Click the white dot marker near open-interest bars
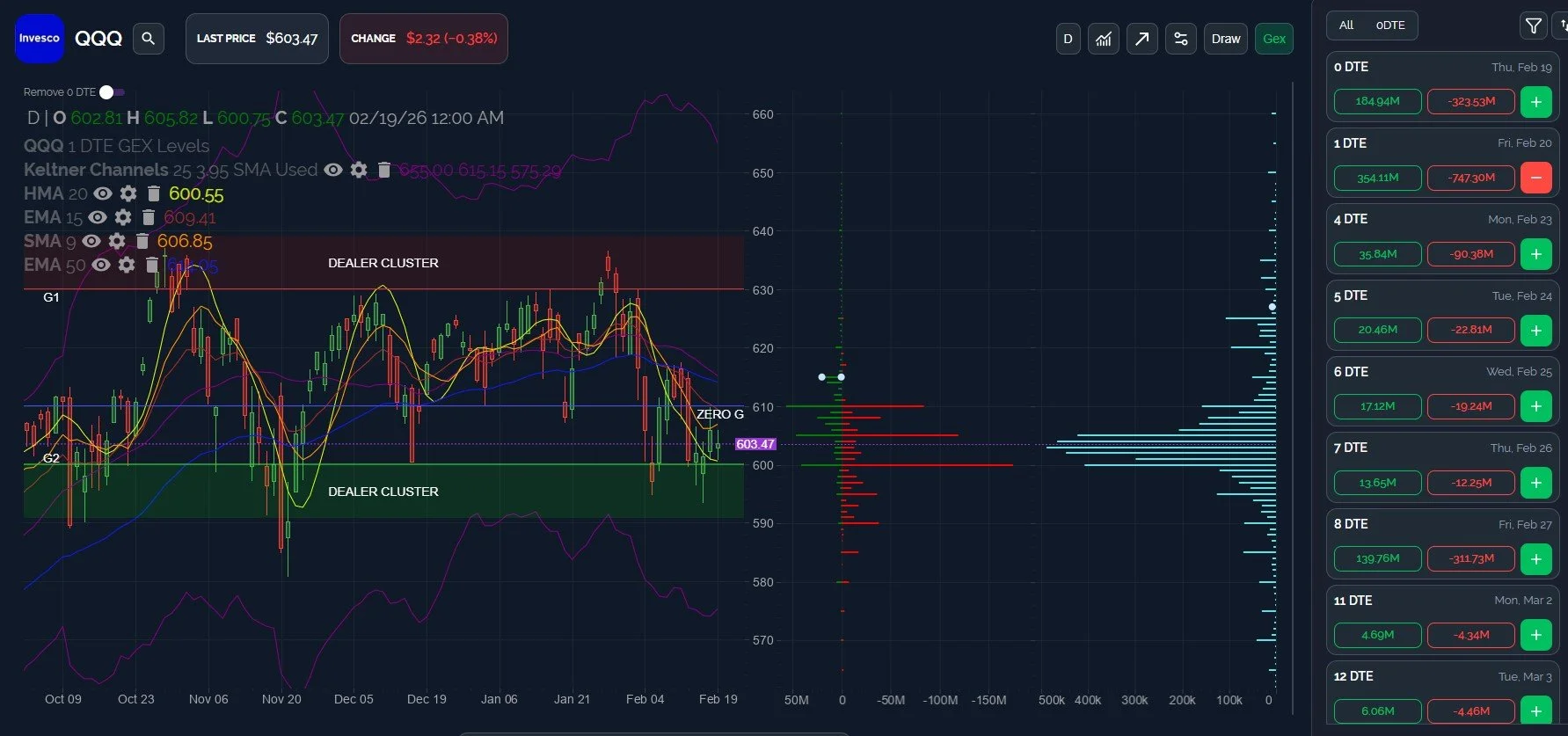Viewport: 1568px width, 736px height. click(1272, 307)
